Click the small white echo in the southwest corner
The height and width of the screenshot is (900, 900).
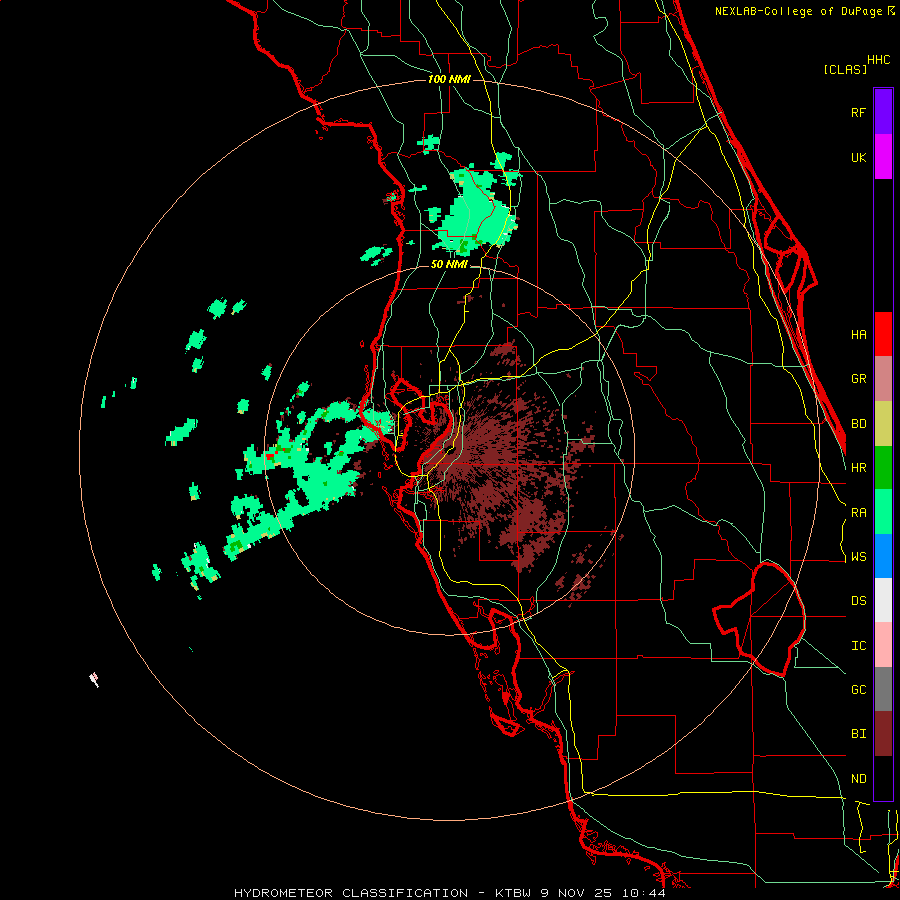[x=94, y=680]
